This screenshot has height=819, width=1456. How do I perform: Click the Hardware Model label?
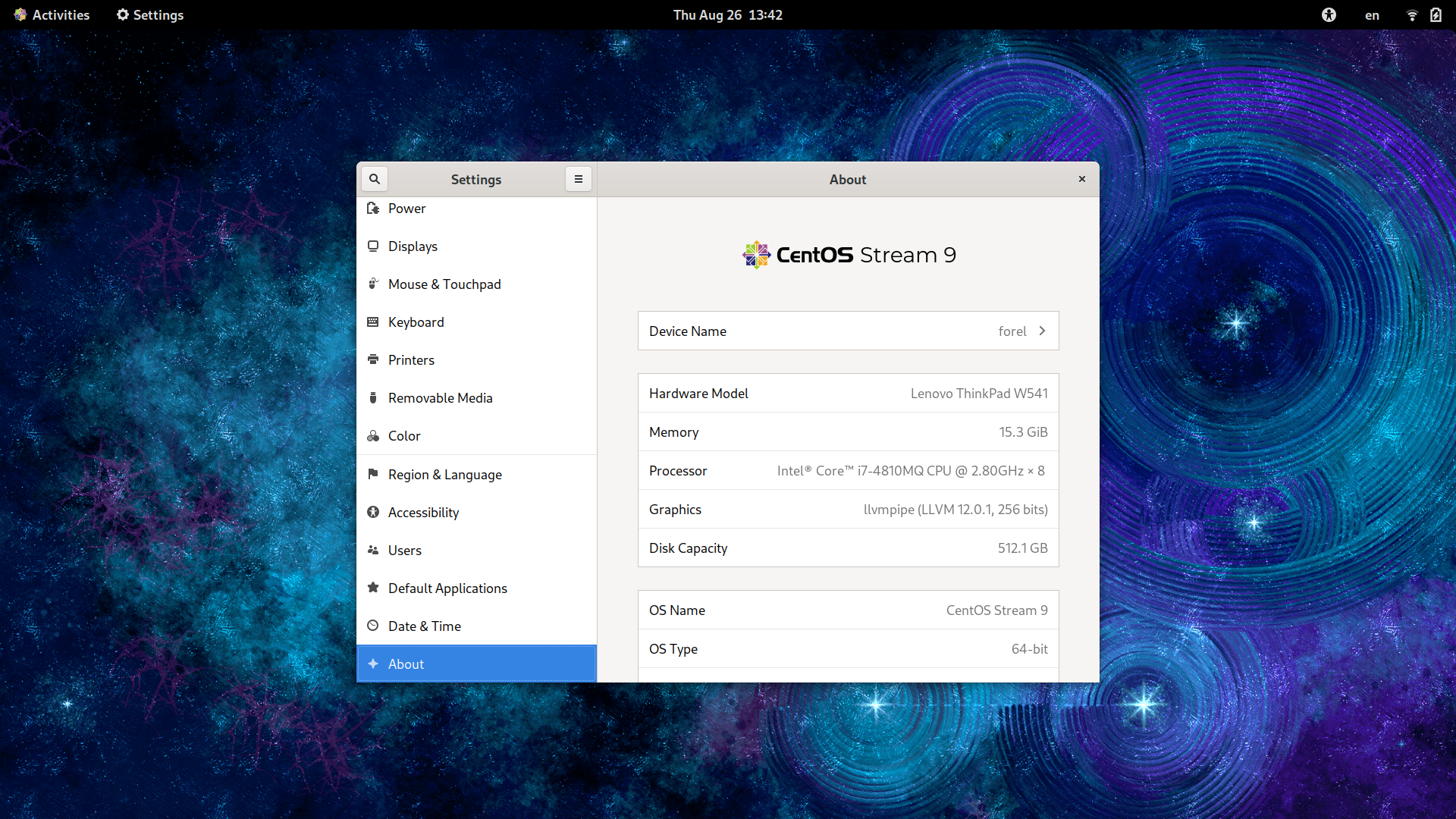698,394
